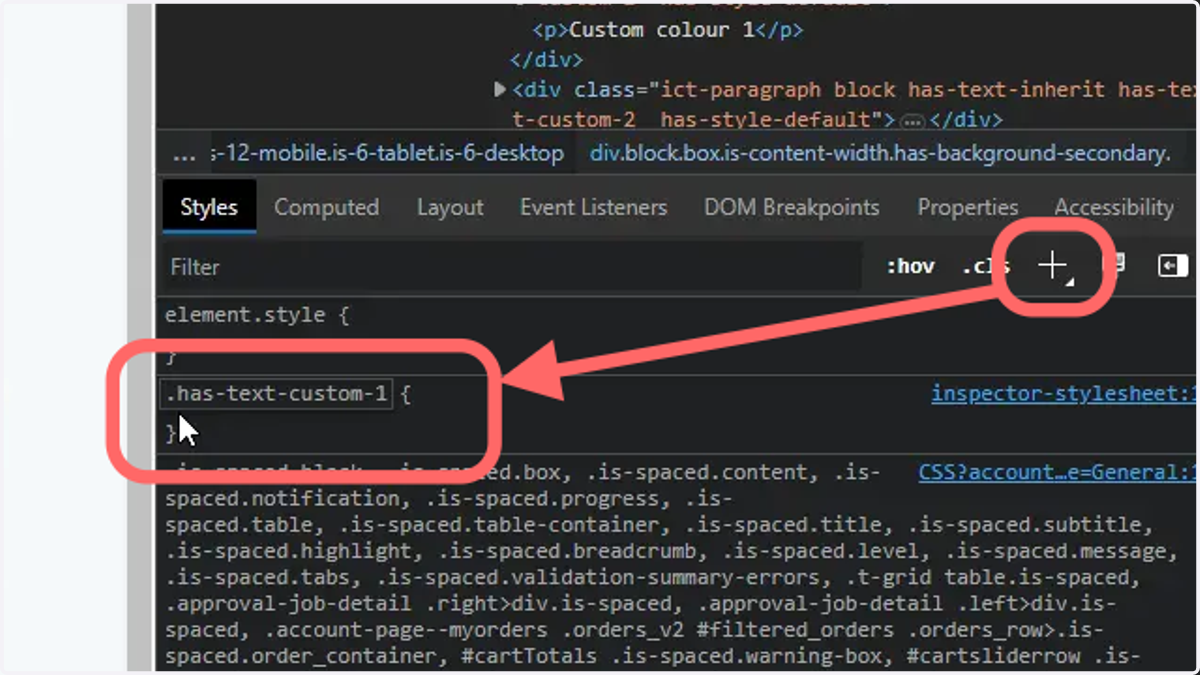Image resolution: width=1200 pixels, height=675 pixels.
Task: Open the Accessibility tab
Action: (x=1114, y=207)
